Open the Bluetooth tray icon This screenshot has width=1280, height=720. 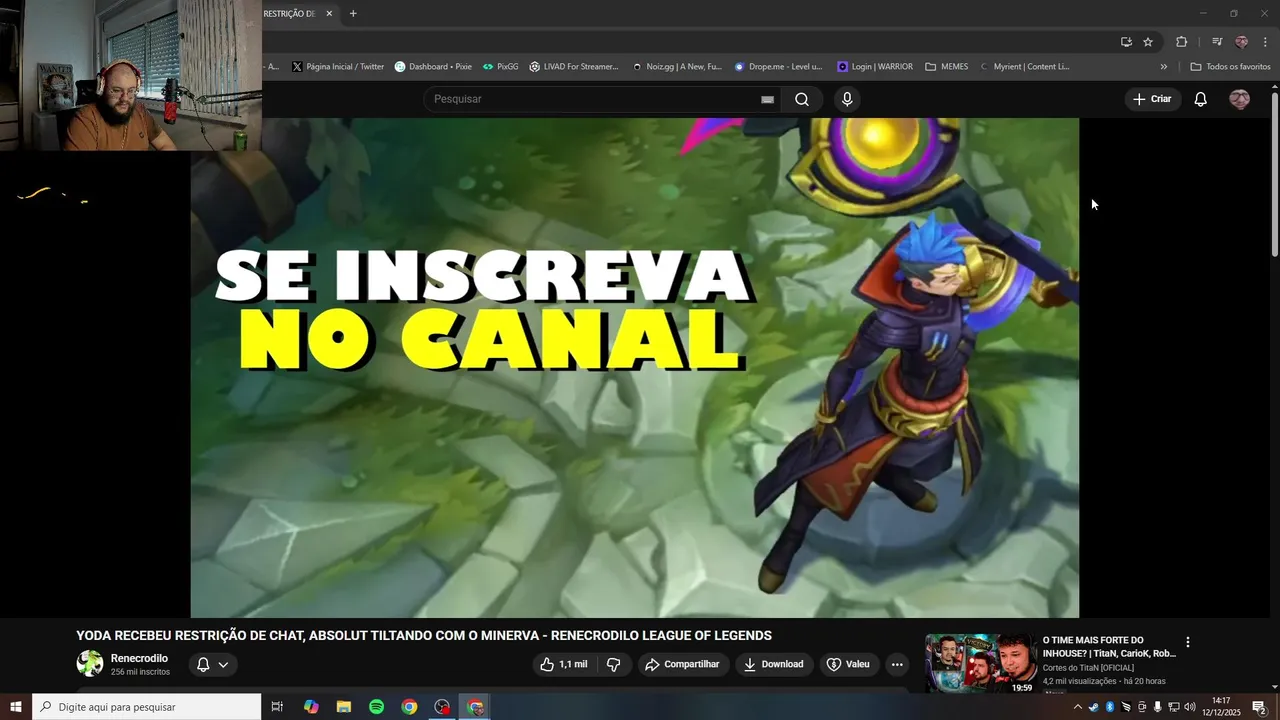coord(1109,707)
